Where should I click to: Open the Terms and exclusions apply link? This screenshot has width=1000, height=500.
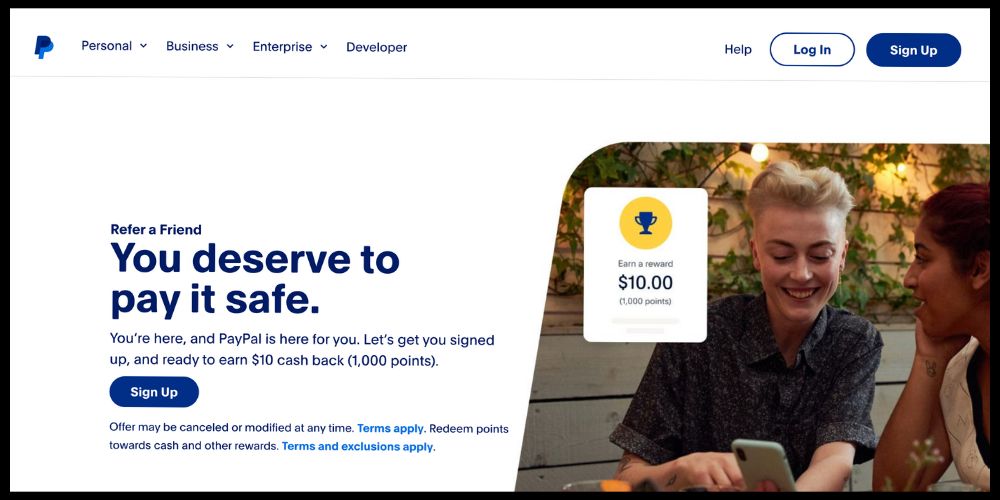pos(357,447)
